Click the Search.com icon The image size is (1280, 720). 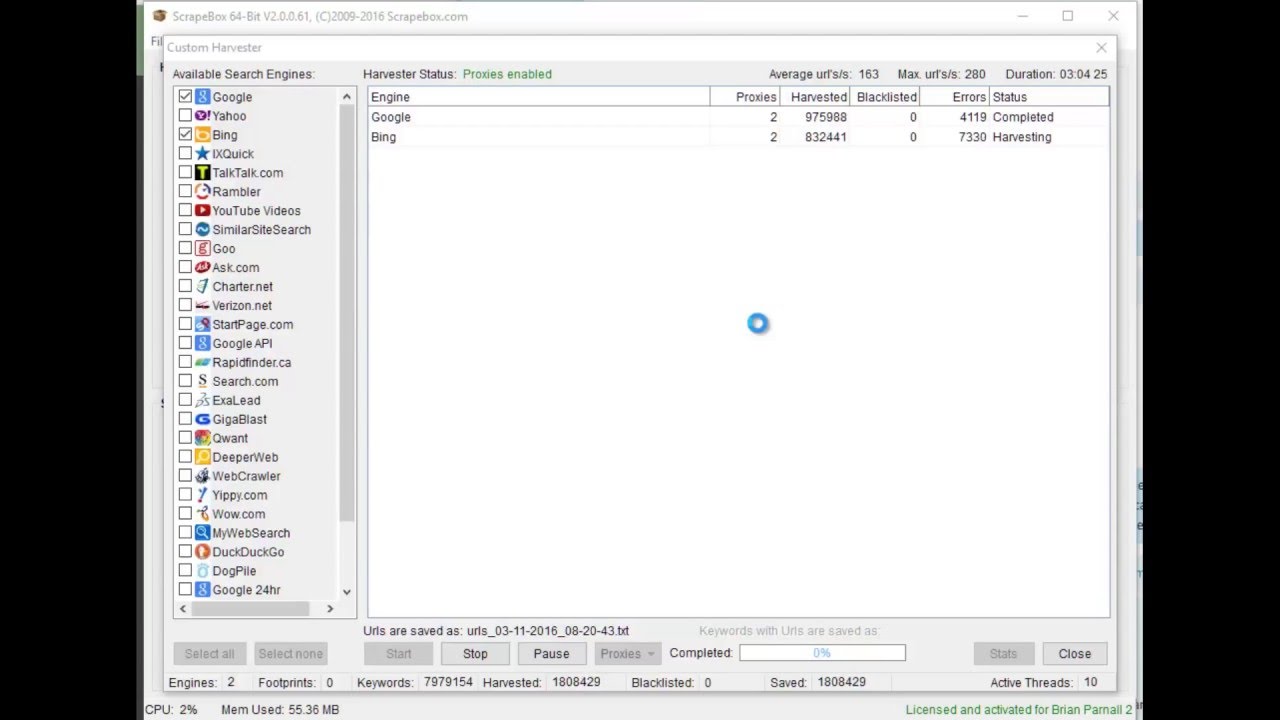pyautogui.click(x=202, y=382)
